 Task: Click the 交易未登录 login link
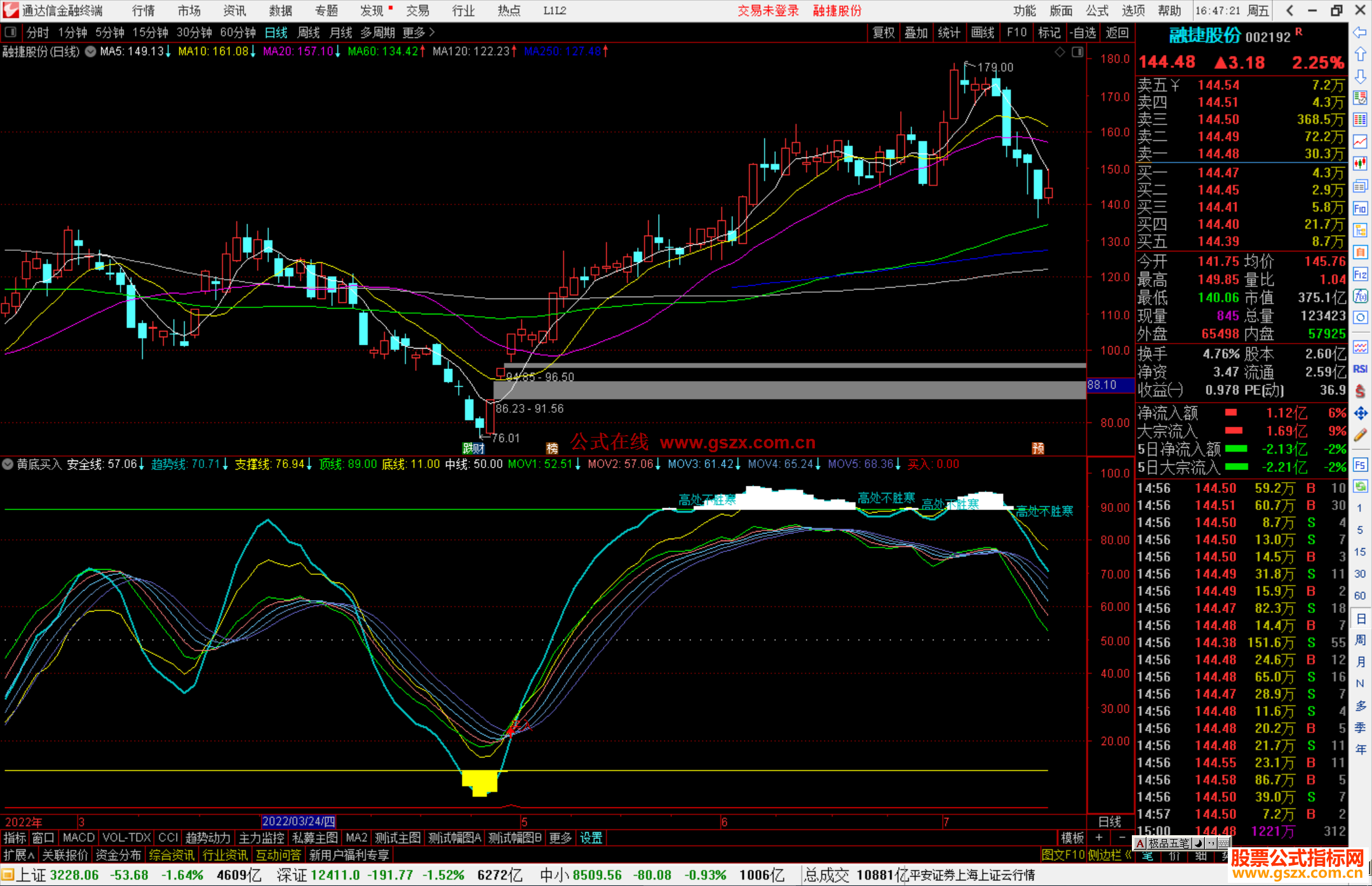[x=768, y=11]
